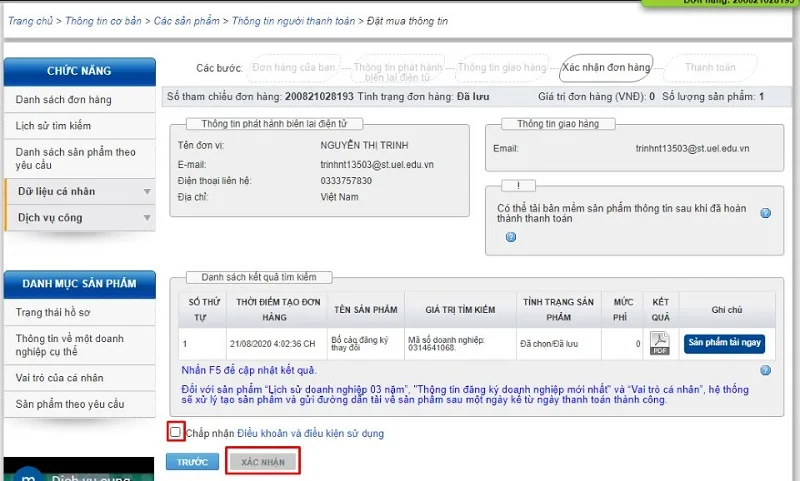This screenshot has width=800, height=481.
Task: Select step Thanh toán
Action: (710, 67)
